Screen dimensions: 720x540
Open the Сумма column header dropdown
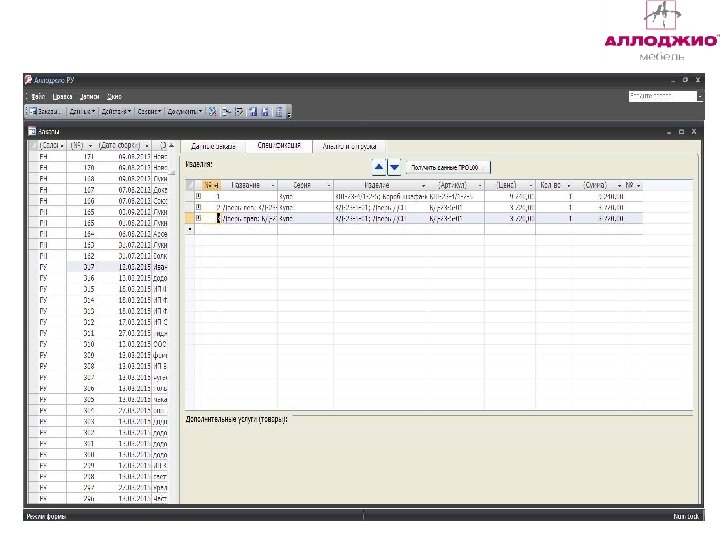[x=619, y=186]
